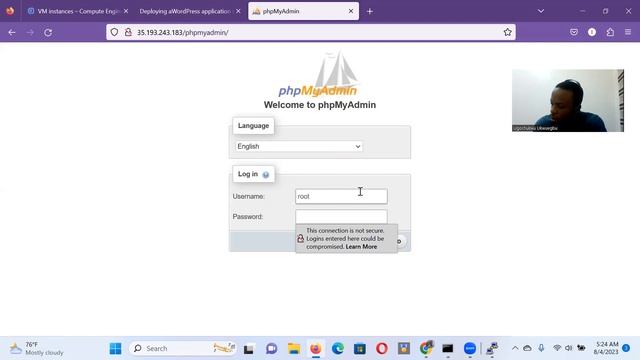Image resolution: width=640 pixels, height=360 pixels.
Task: Open the terminal window from the taskbar
Action: click(448, 349)
